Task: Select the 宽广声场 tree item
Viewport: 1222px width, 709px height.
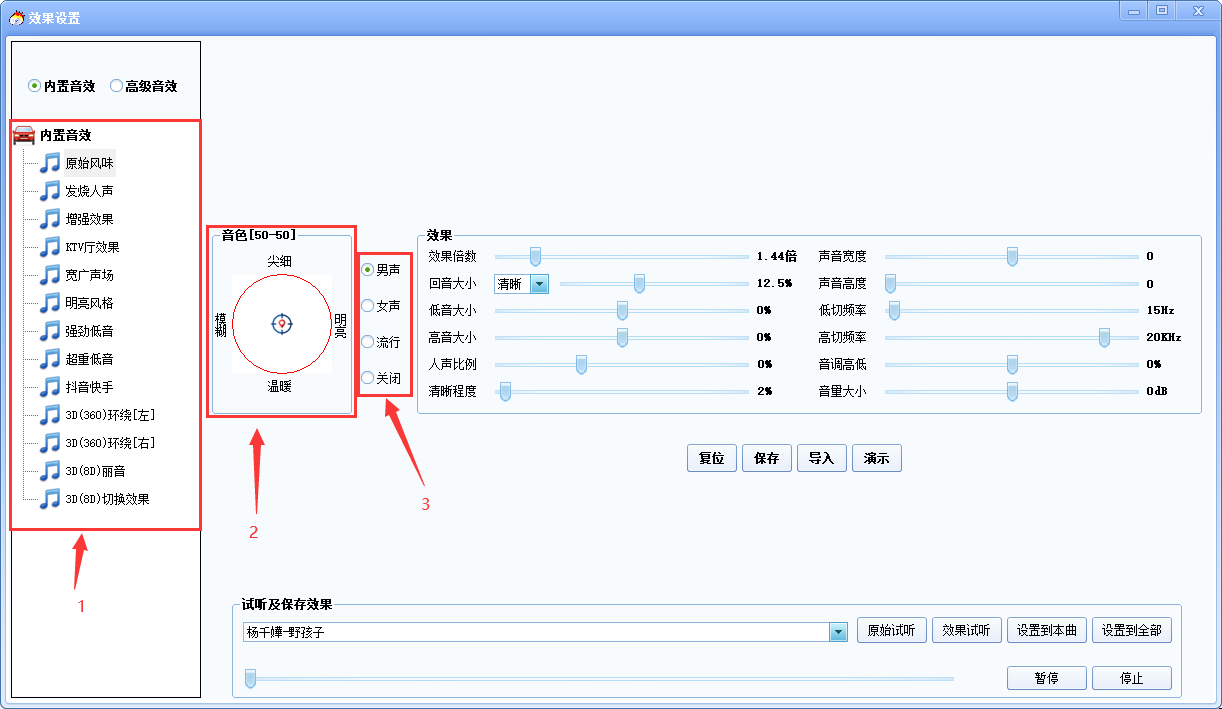Action: pyautogui.click(x=89, y=275)
